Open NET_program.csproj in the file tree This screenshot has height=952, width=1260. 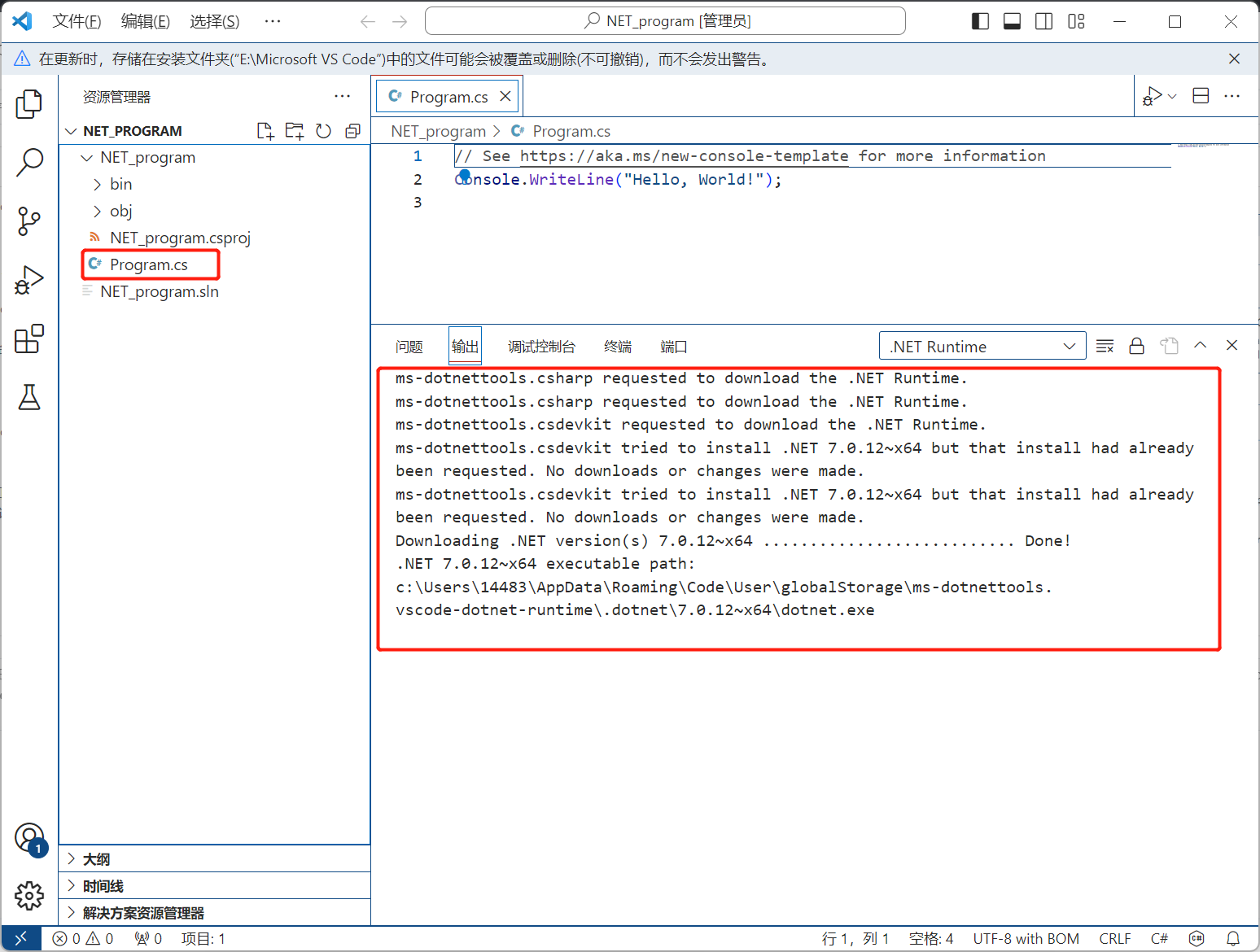pos(180,238)
